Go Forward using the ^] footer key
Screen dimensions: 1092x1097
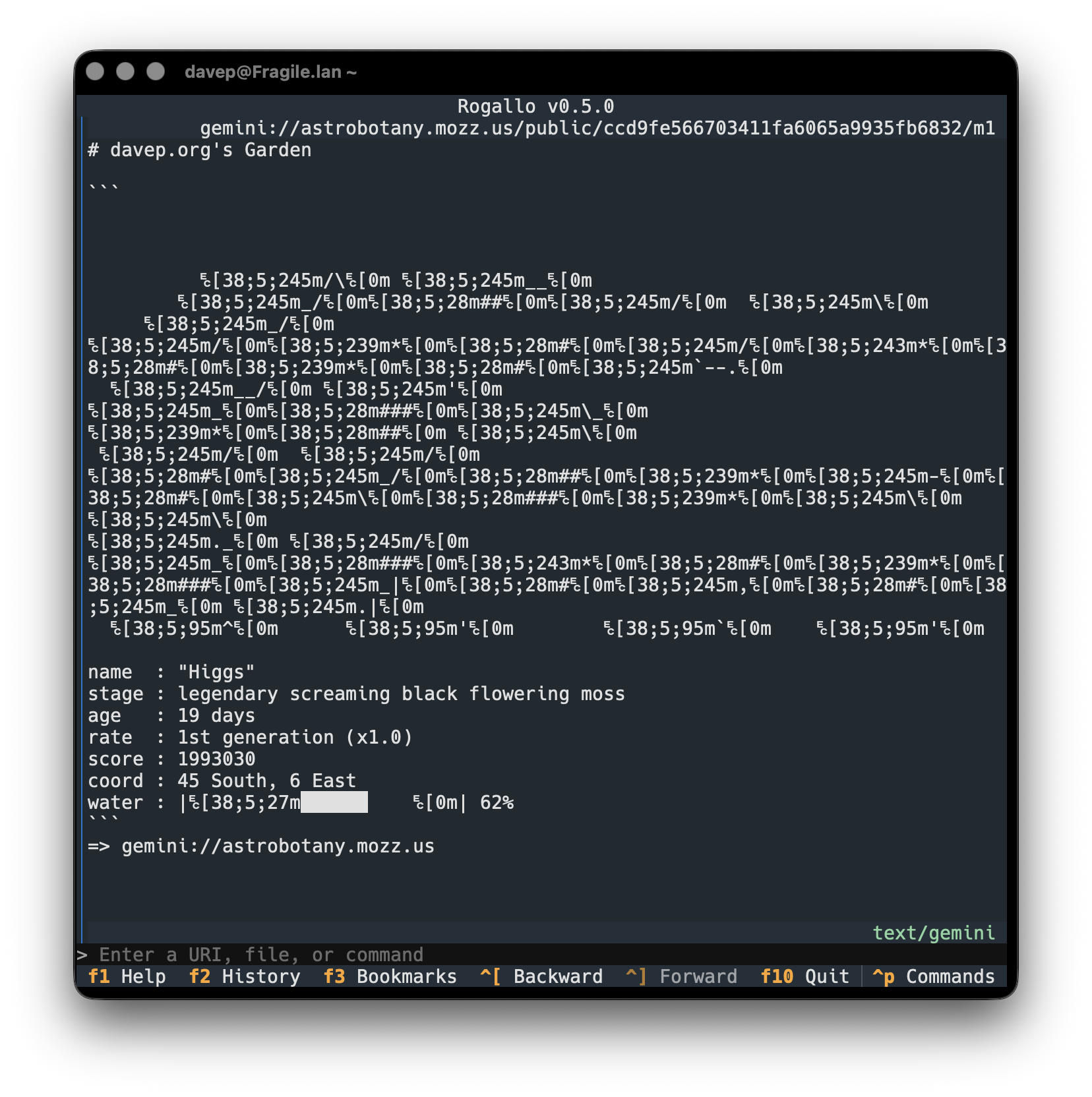click(x=682, y=976)
